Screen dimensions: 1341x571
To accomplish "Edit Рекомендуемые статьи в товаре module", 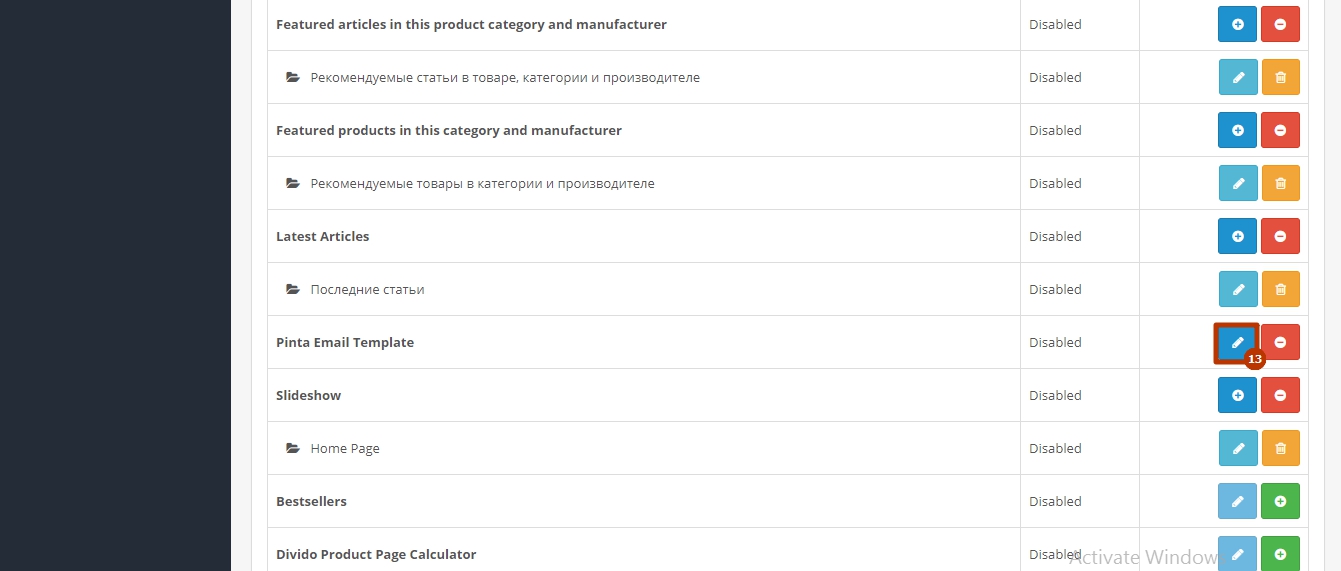I will pos(1237,77).
